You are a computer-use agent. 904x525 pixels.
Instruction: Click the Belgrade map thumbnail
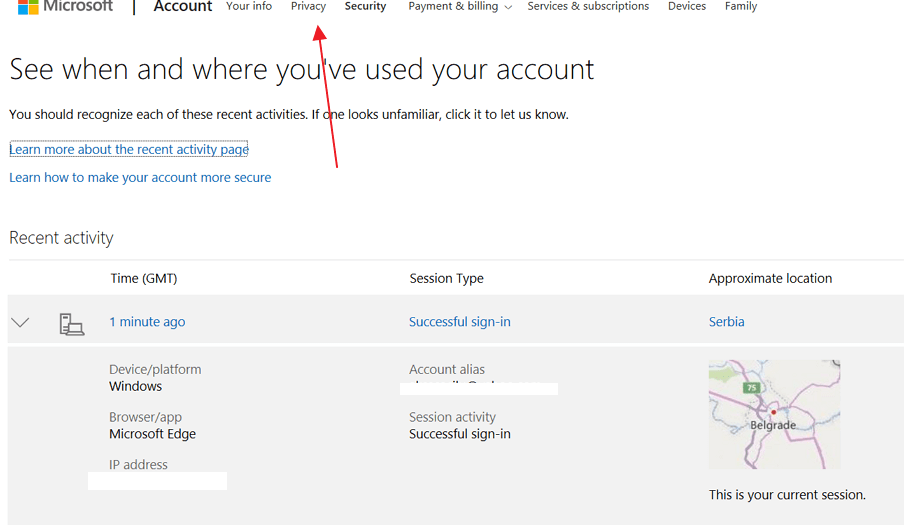pyautogui.click(x=774, y=414)
